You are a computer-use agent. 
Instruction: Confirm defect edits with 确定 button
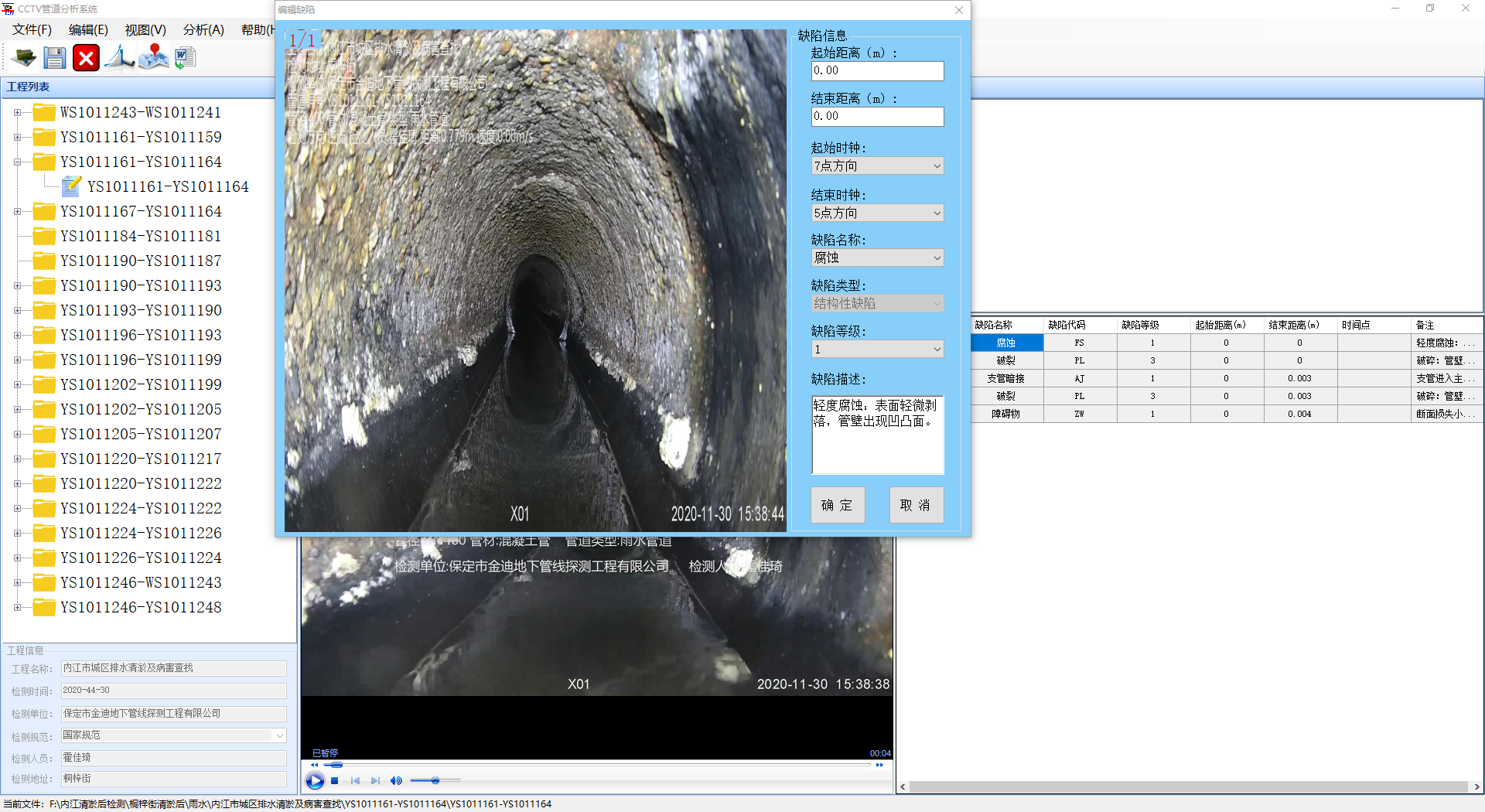(838, 505)
